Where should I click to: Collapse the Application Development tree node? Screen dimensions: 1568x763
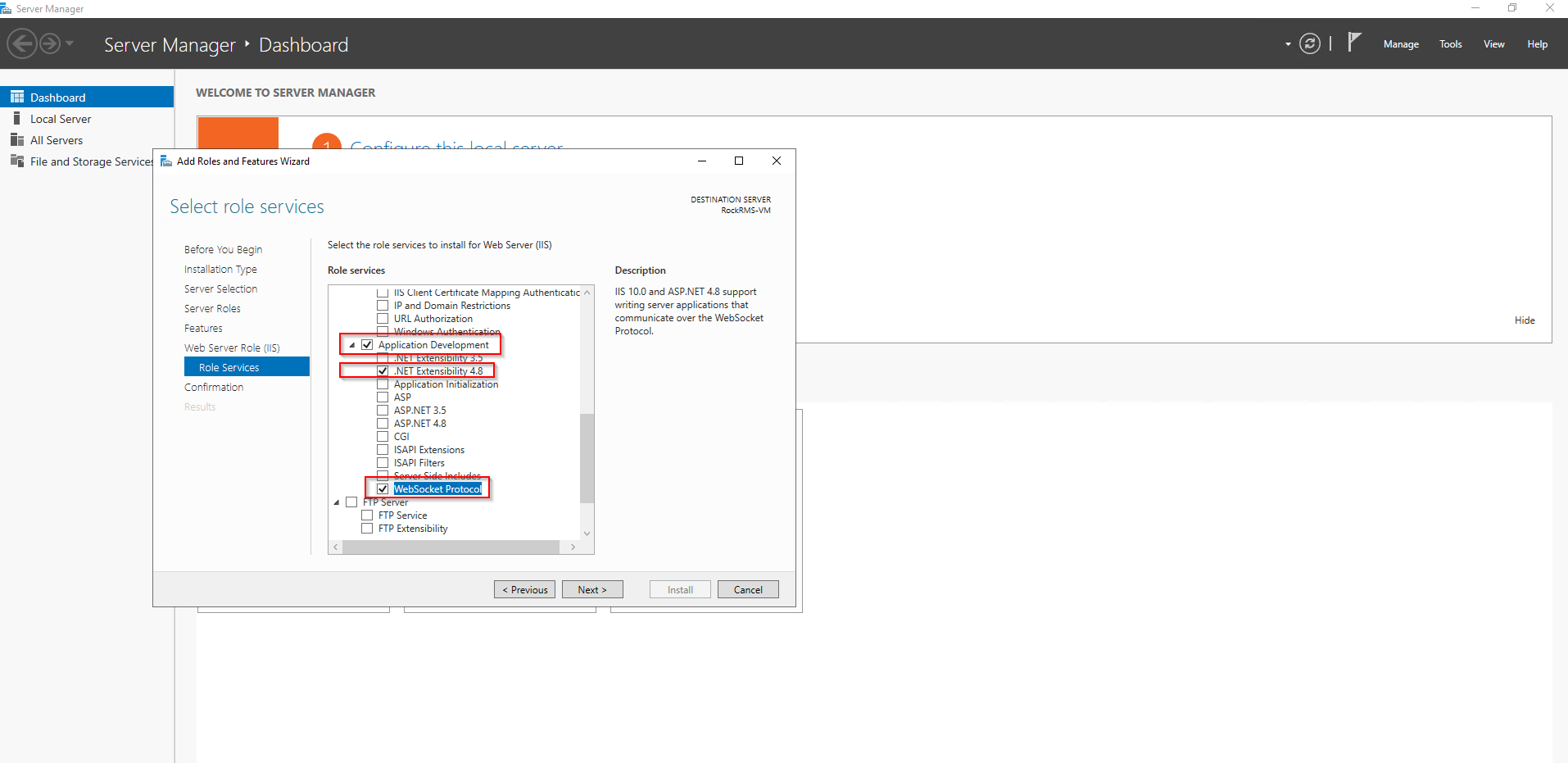pos(352,345)
